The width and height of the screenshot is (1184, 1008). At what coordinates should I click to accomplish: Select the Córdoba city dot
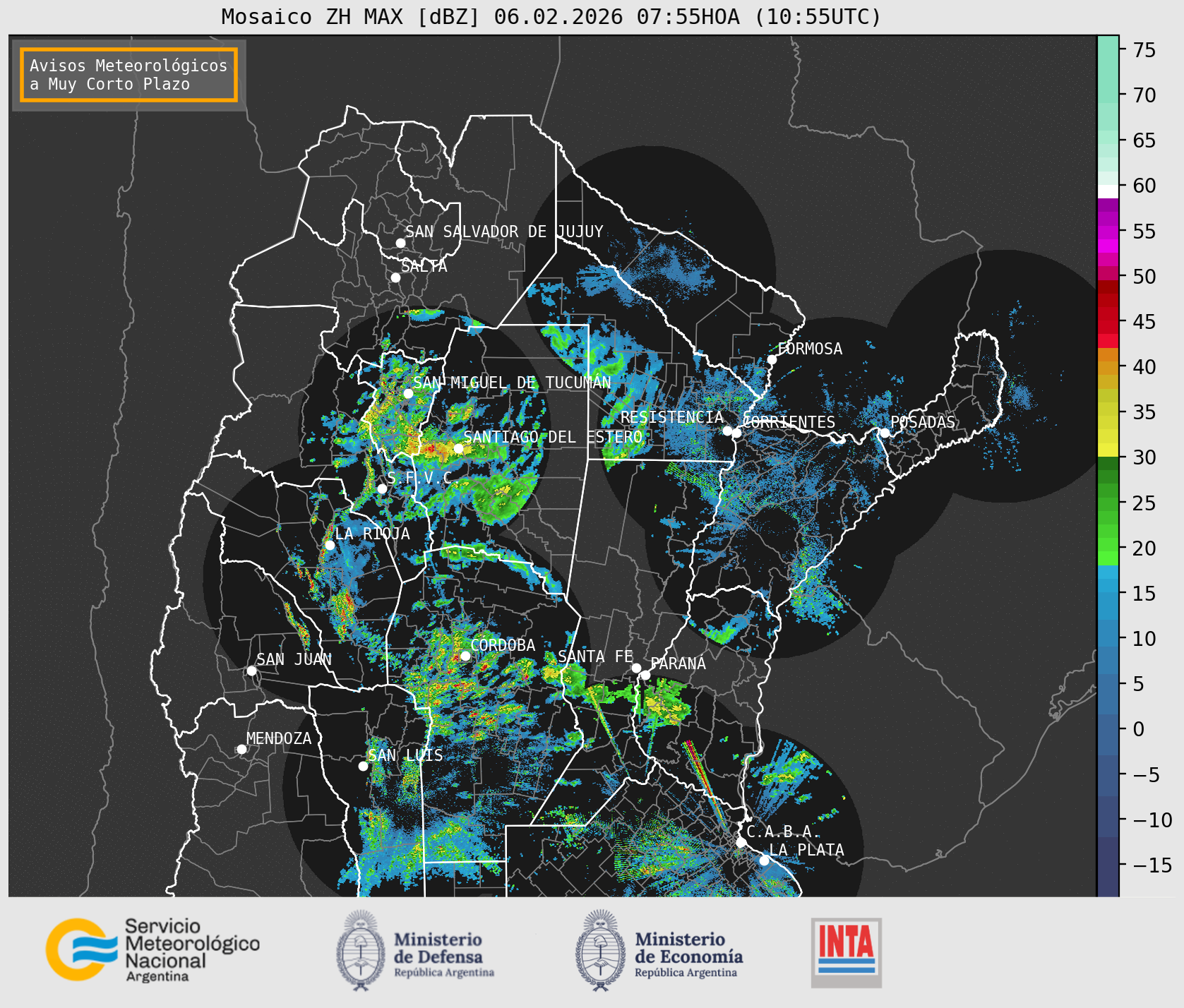[465, 656]
